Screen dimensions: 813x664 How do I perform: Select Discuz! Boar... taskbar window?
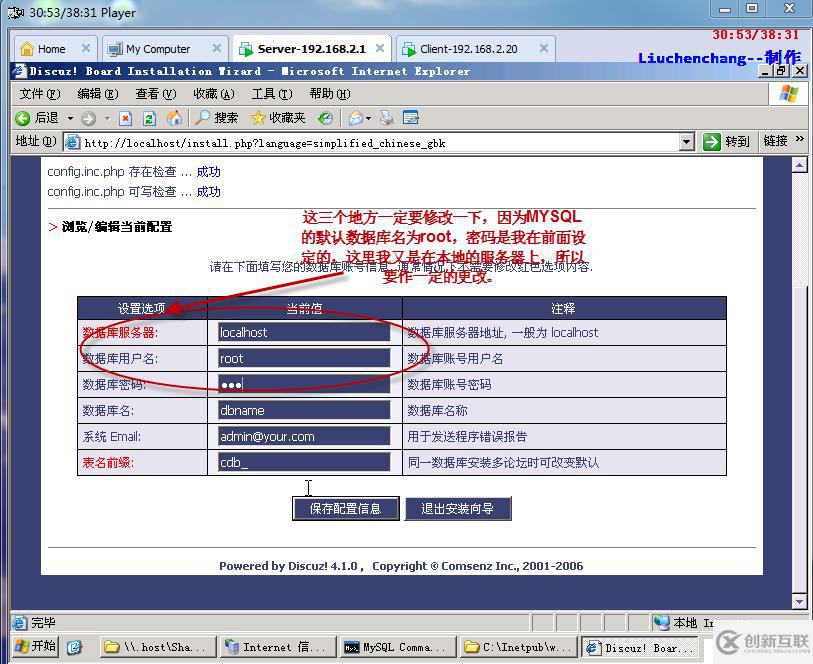click(x=639, y=647)
